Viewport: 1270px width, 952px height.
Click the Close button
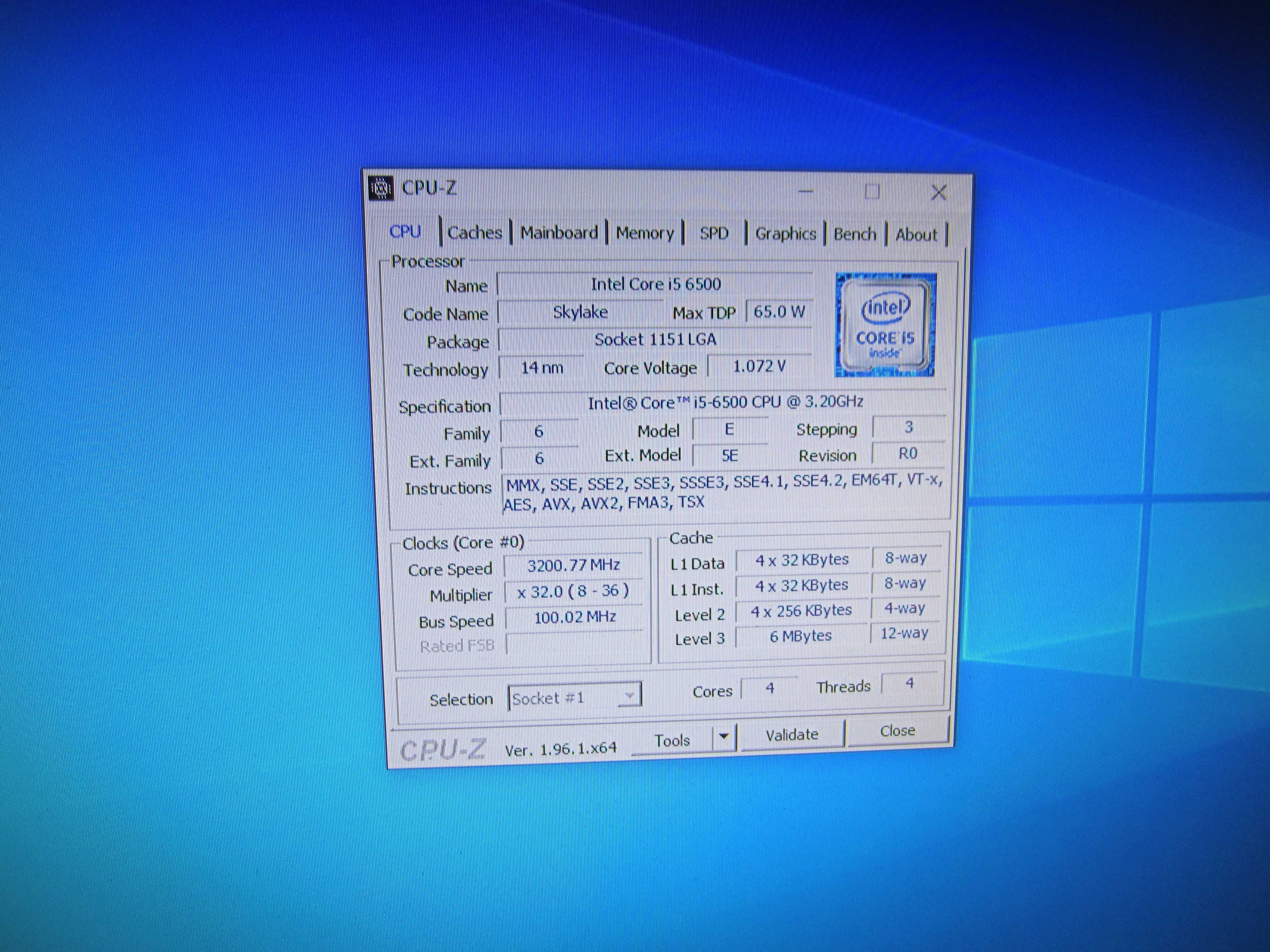pos(897,731)
